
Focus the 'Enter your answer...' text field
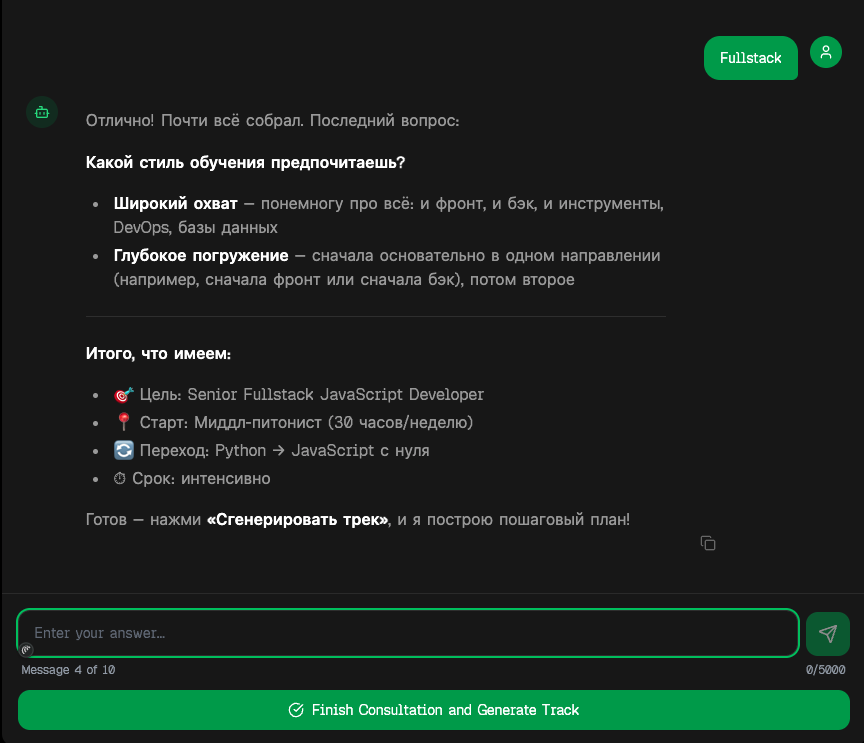(x=408, y=633)
